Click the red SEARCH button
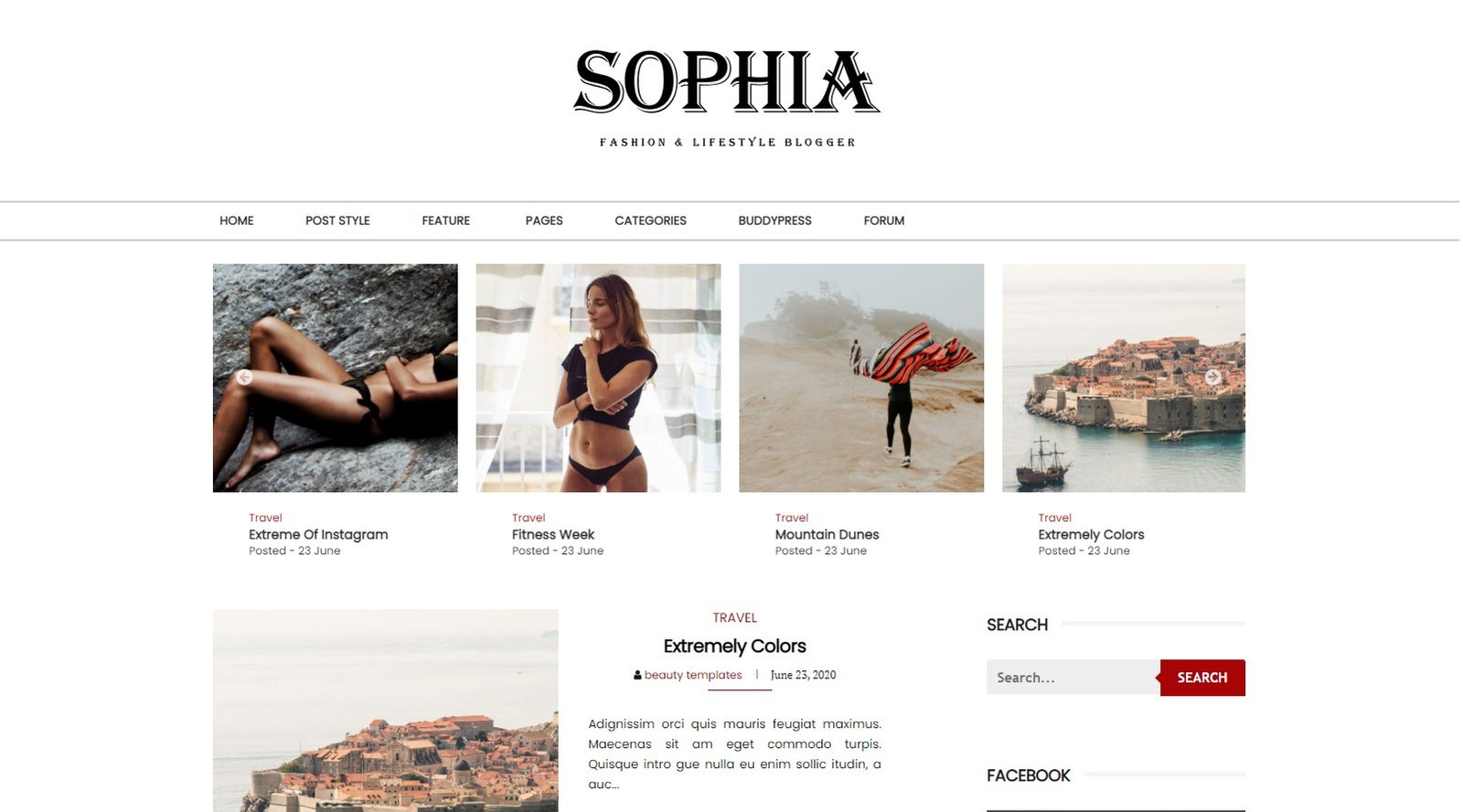Screen dimensions: 1463x812 point(1202,678)
